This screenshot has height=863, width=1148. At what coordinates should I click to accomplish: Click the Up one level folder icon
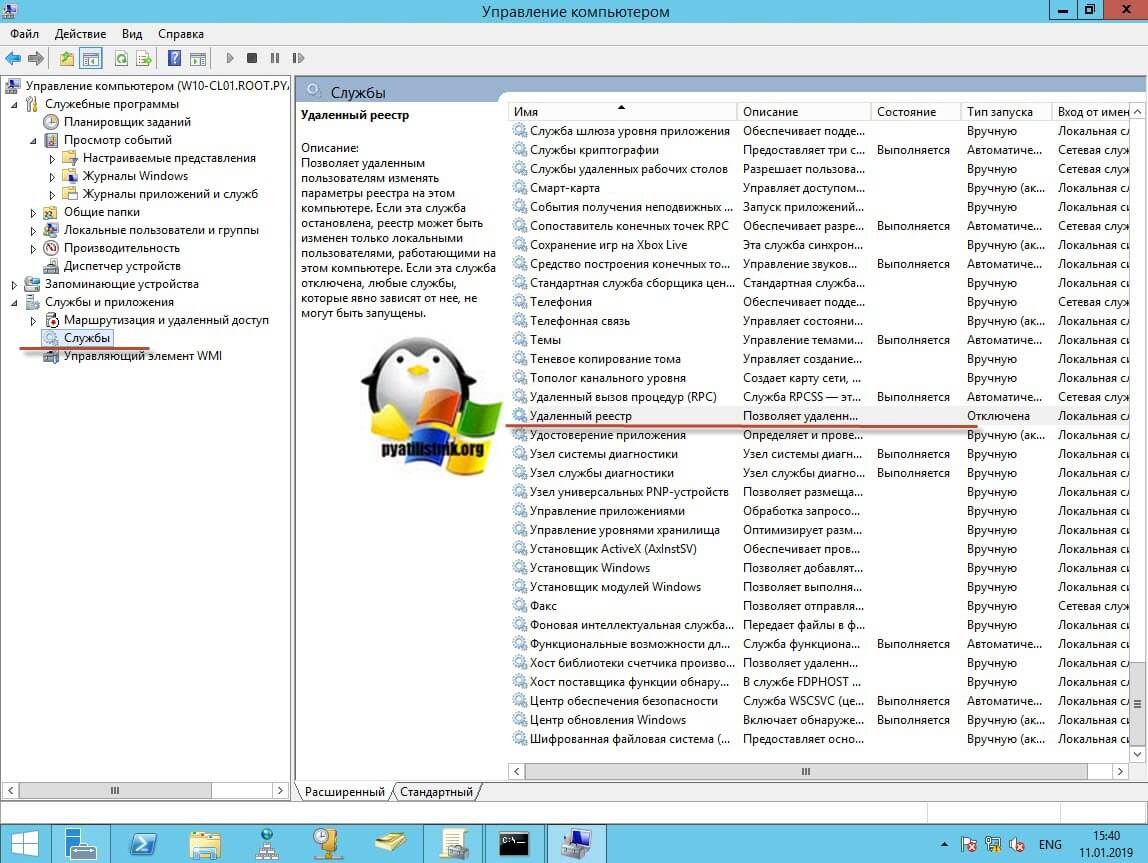pyautogui.click(x=66, y=59)
